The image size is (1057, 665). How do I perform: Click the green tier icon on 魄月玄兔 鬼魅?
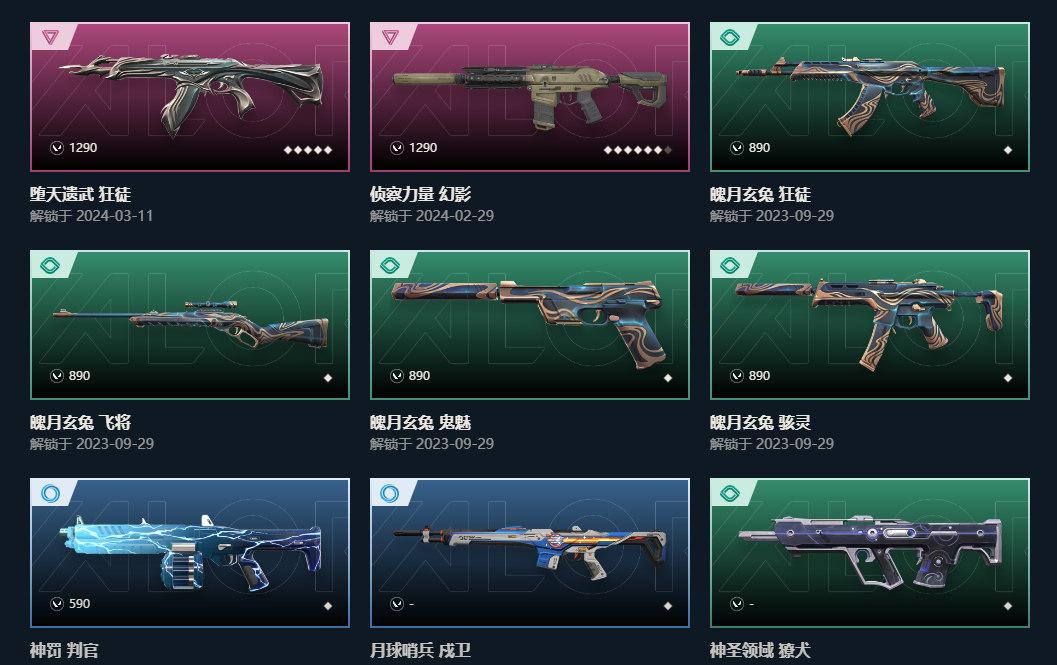click(390, 265)
